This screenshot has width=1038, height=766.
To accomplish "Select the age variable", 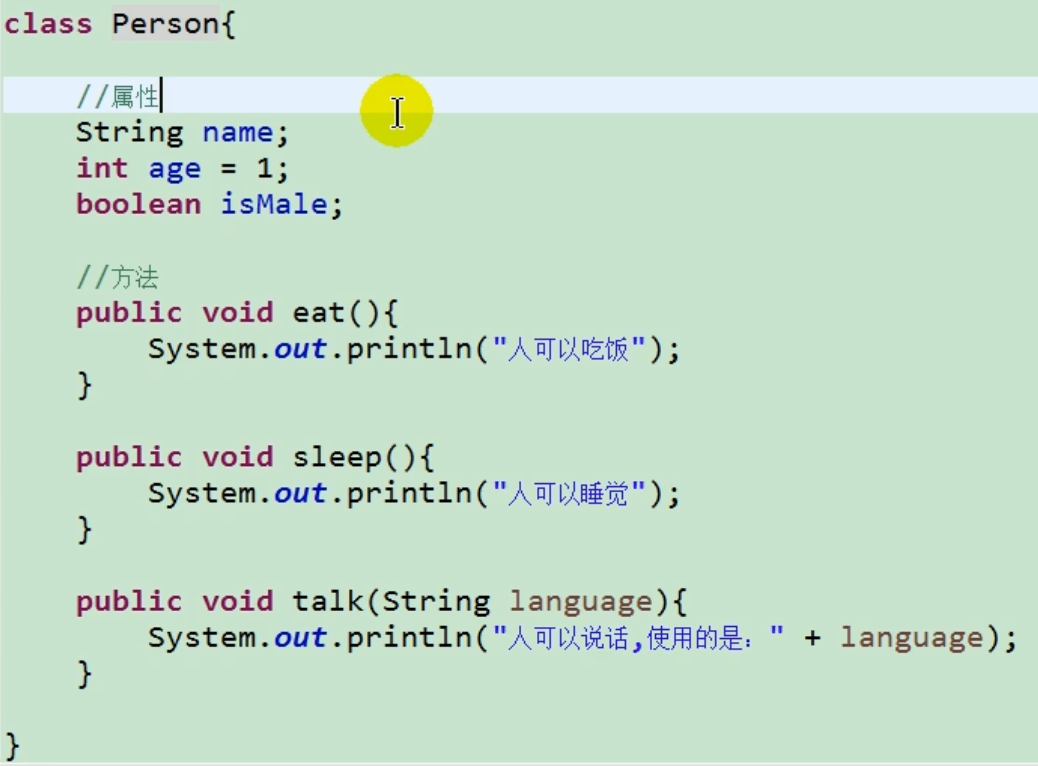I will (174, 169).
